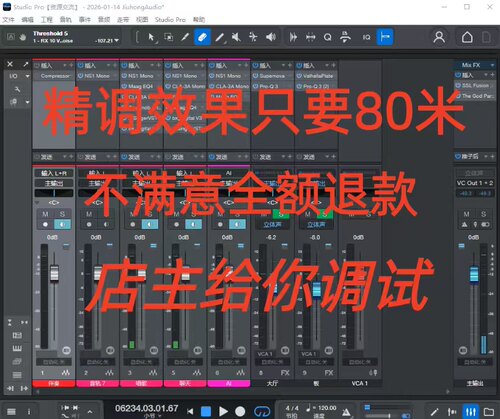Select the Bend tool
The height and width of the screenshot is (419, 500).
point(253,37)
